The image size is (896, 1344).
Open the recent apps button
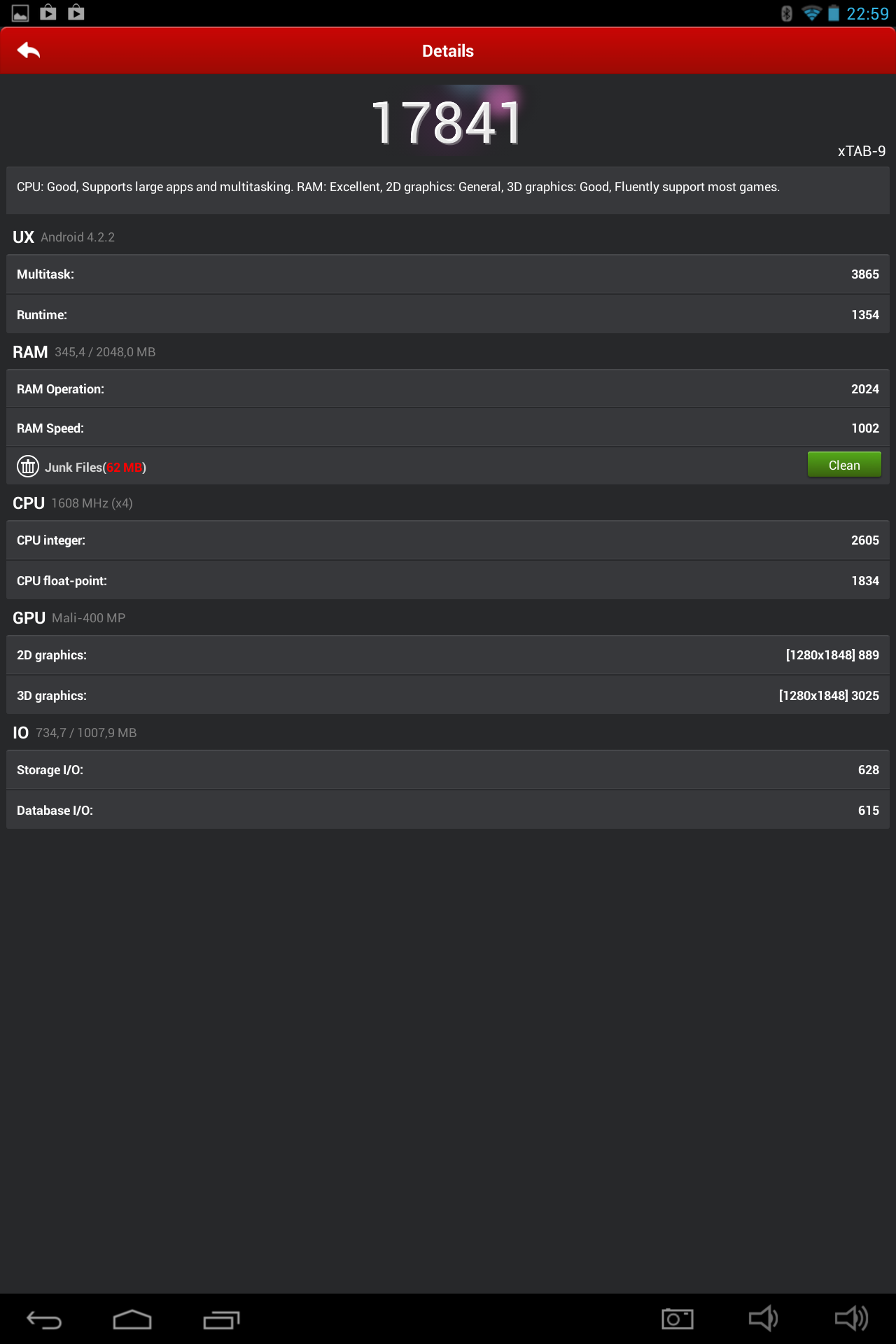pos(221,1319)
